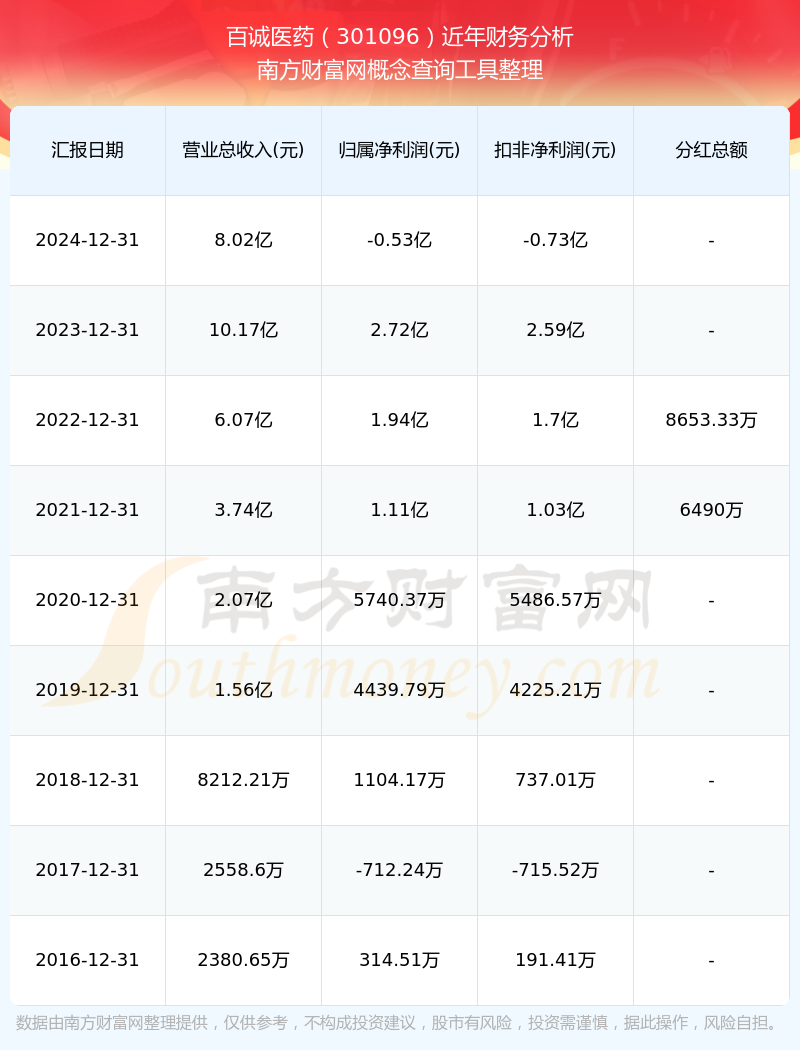
Task: Select the 2024-12-31 date cell
Action: 88,240
